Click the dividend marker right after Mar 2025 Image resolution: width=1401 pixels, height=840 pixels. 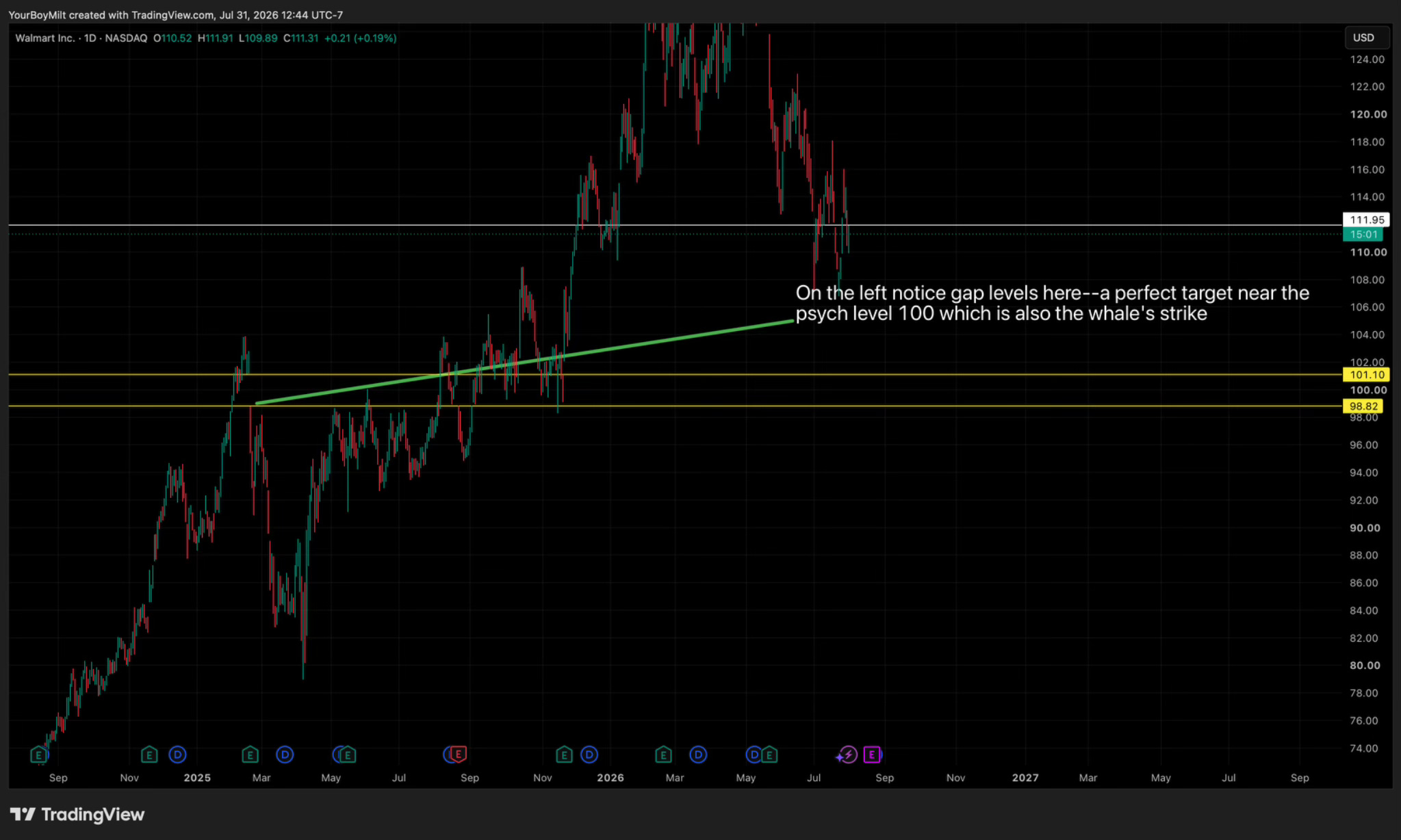pos(285,754)
